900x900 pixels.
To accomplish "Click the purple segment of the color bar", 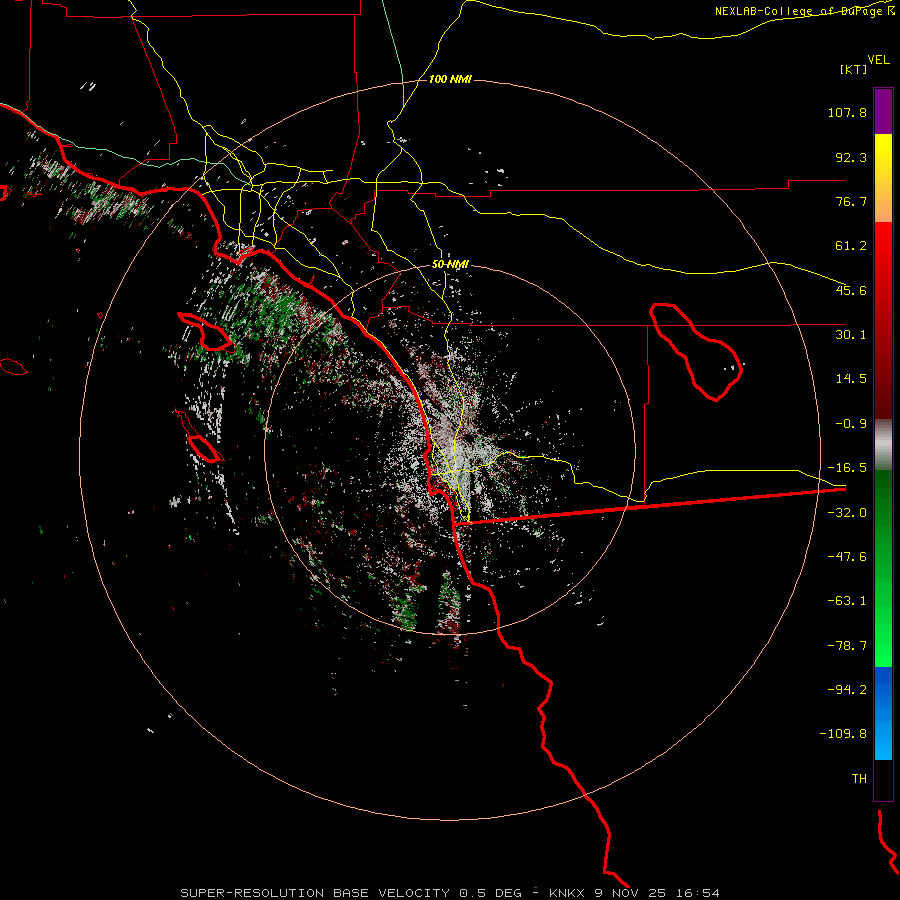I will coord(883,111).
